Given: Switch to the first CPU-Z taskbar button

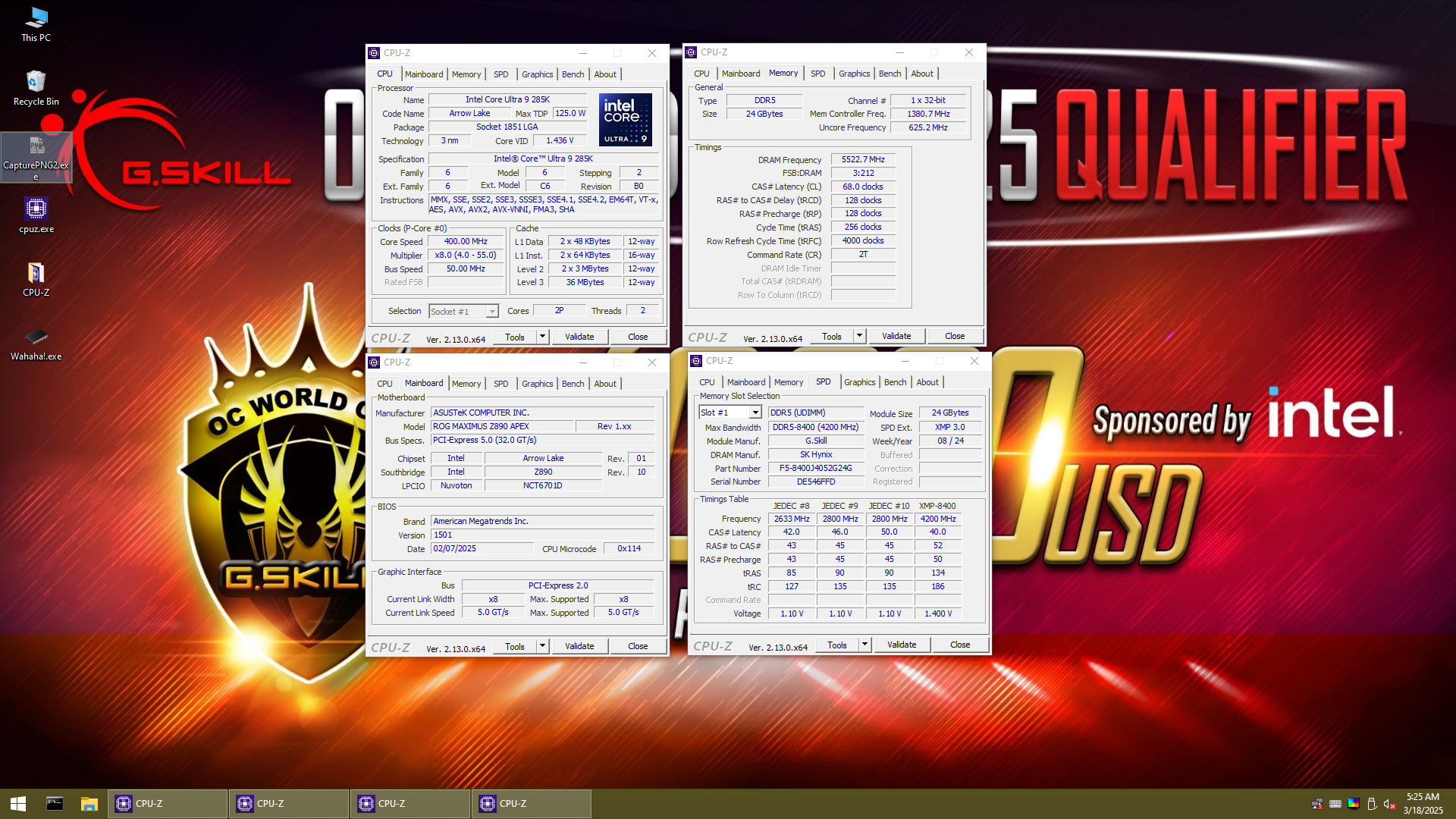Looking at the screenshot, I should (x=168, y=804).
